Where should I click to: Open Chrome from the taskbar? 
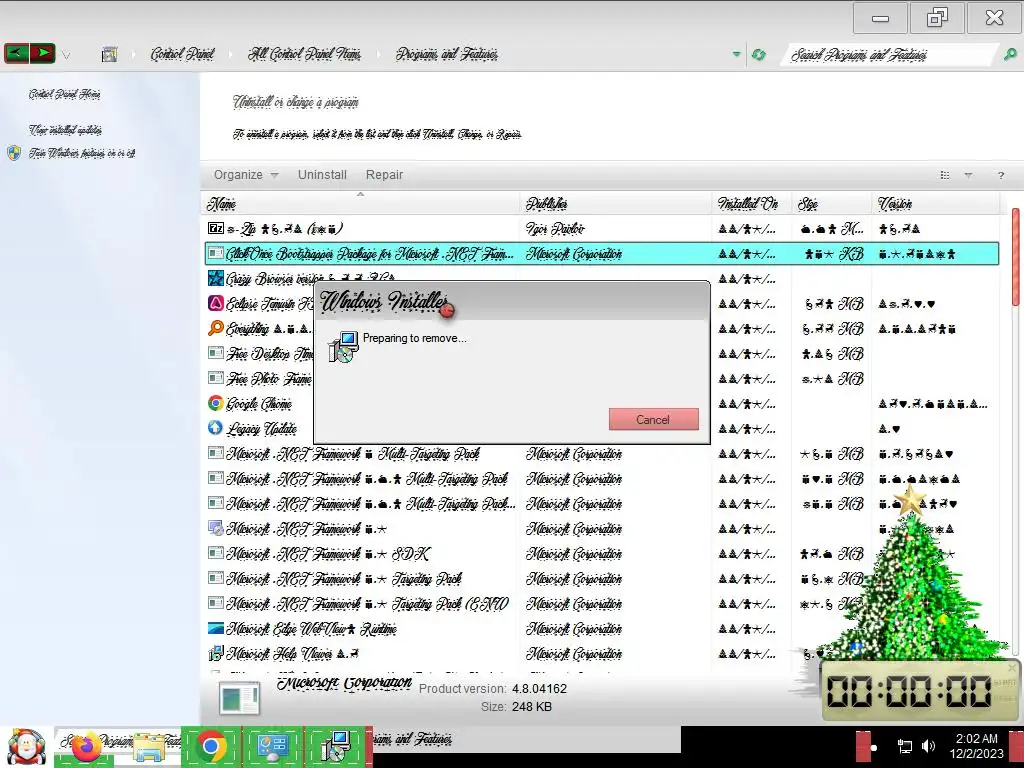pos(211,746)
